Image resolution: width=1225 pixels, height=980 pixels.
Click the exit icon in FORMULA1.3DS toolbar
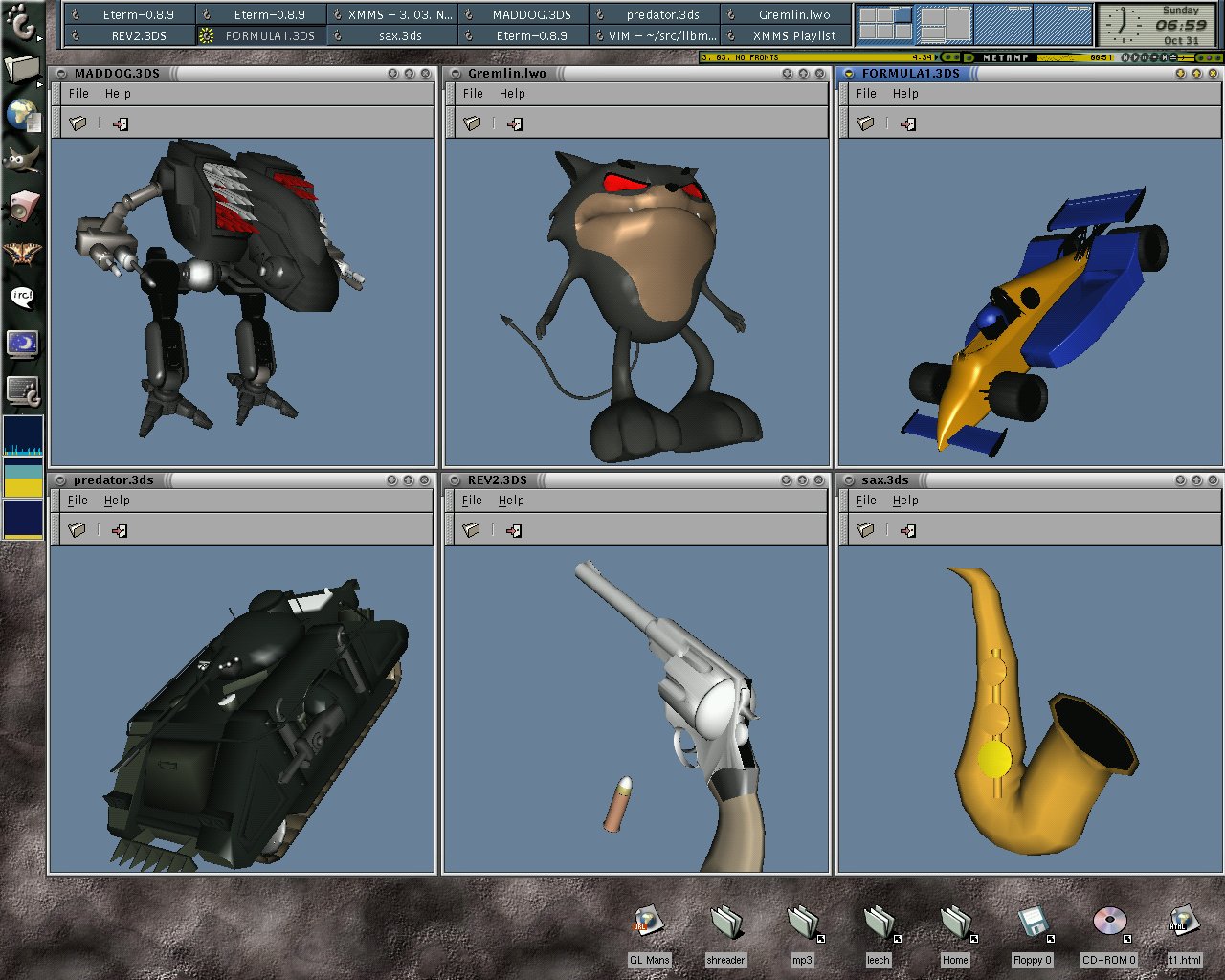tap(908, 123)
